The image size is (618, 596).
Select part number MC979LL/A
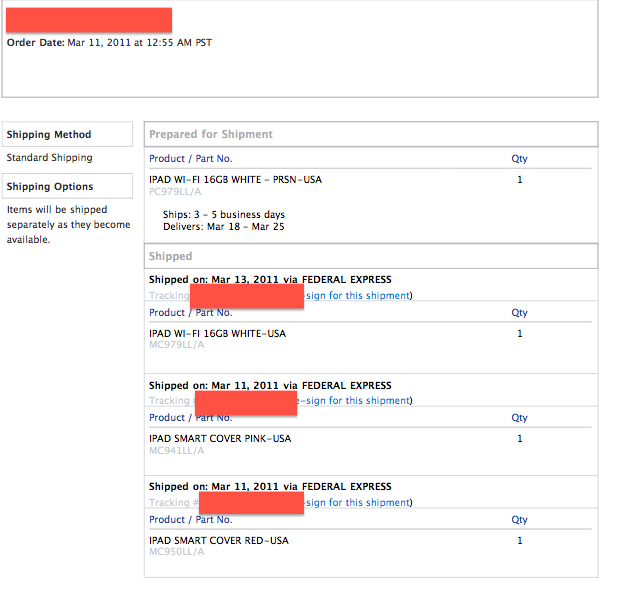pos(177,345)
